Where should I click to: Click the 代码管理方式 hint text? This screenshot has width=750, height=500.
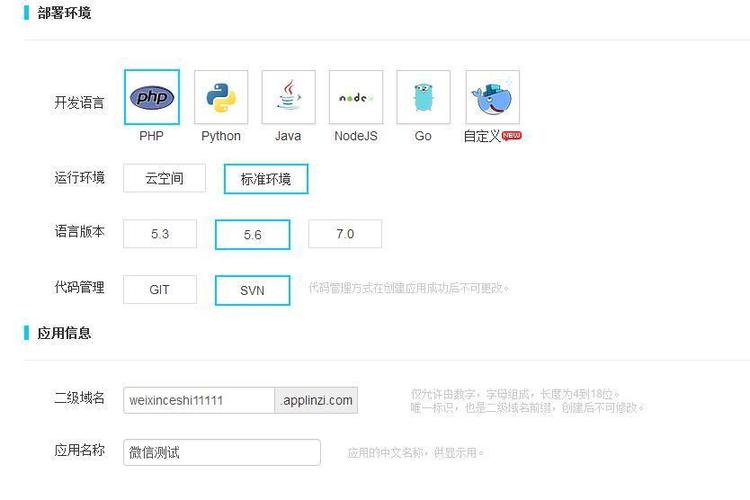pyautogui.click(x=408, y=288)
